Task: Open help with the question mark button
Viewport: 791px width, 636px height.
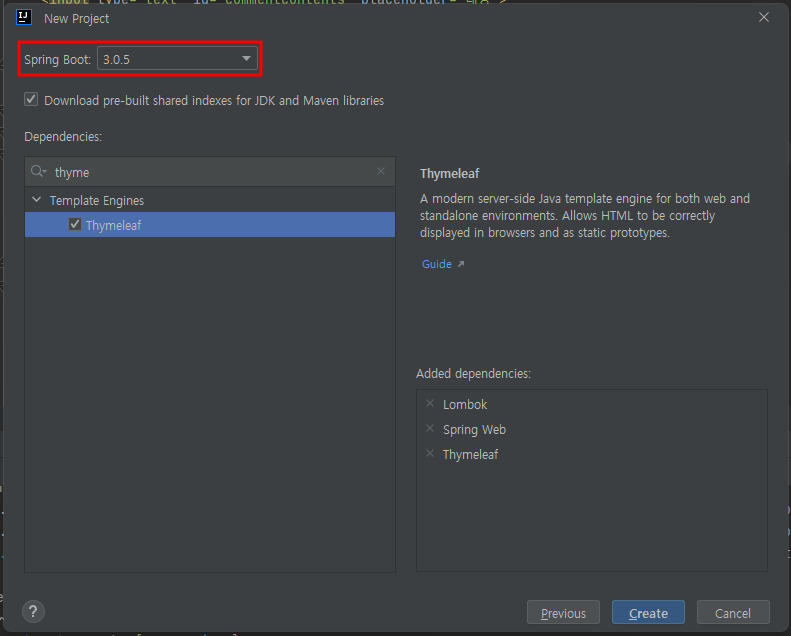Action: pos(33,612)
